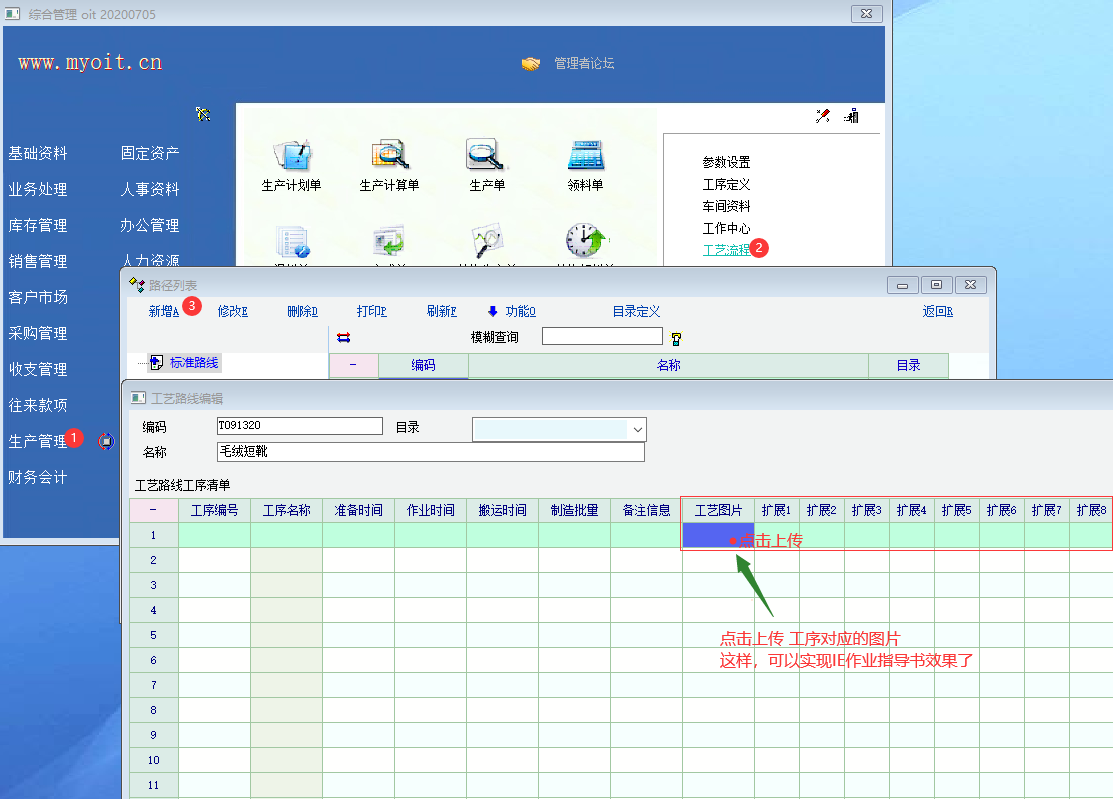The image size is (1113, 799).
Task: Open the 领料单 calculator icon
Action: coord(585,156)
